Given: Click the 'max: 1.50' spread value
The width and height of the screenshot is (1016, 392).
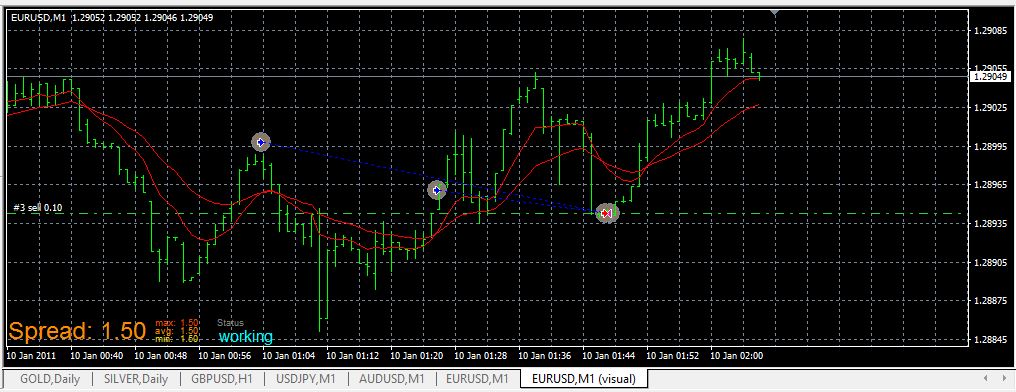Looking at the screenshot, I should tap(177, 322).
